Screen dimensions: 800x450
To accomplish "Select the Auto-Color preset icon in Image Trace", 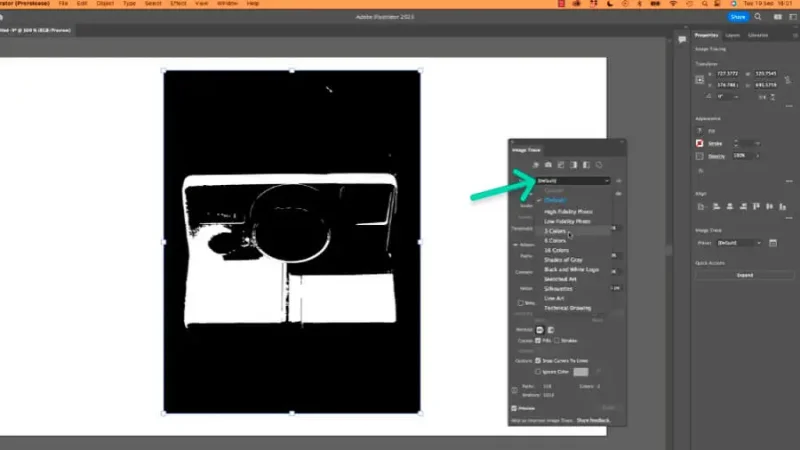I will [535, 165].
